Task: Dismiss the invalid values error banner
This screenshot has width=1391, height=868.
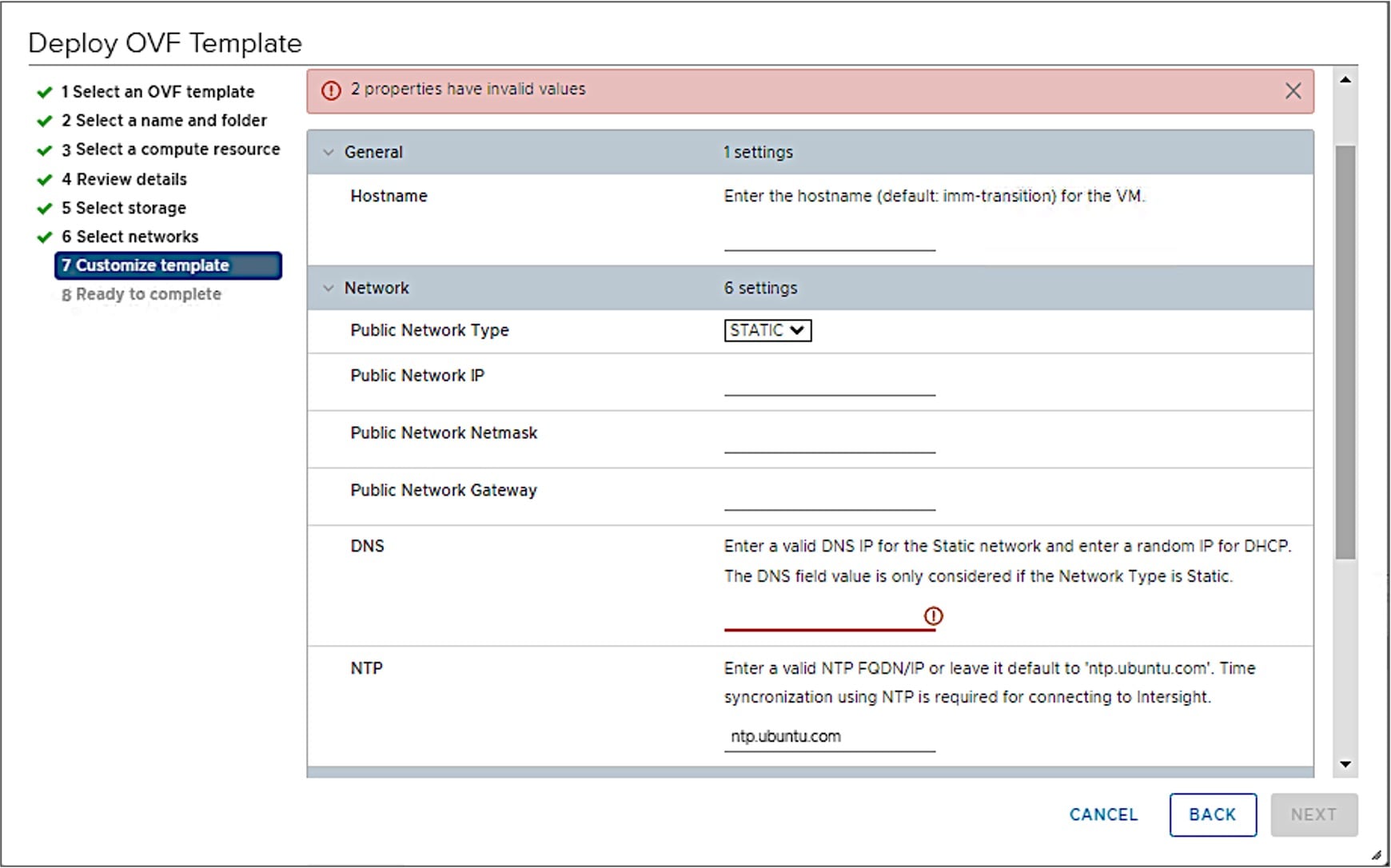Action: click(1293, 90)
